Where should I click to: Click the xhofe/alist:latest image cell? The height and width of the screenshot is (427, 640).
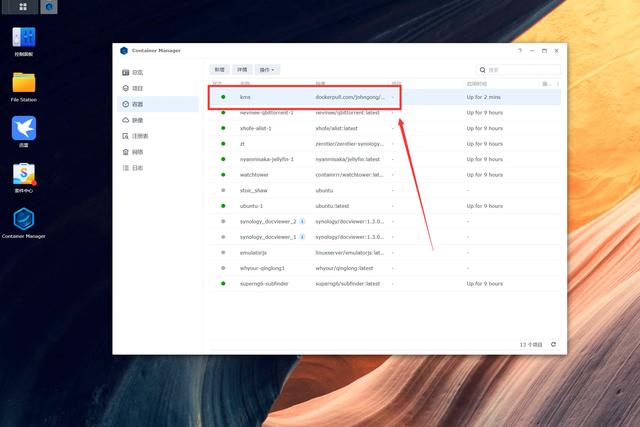pyautogui.click(x=336, y=128)
